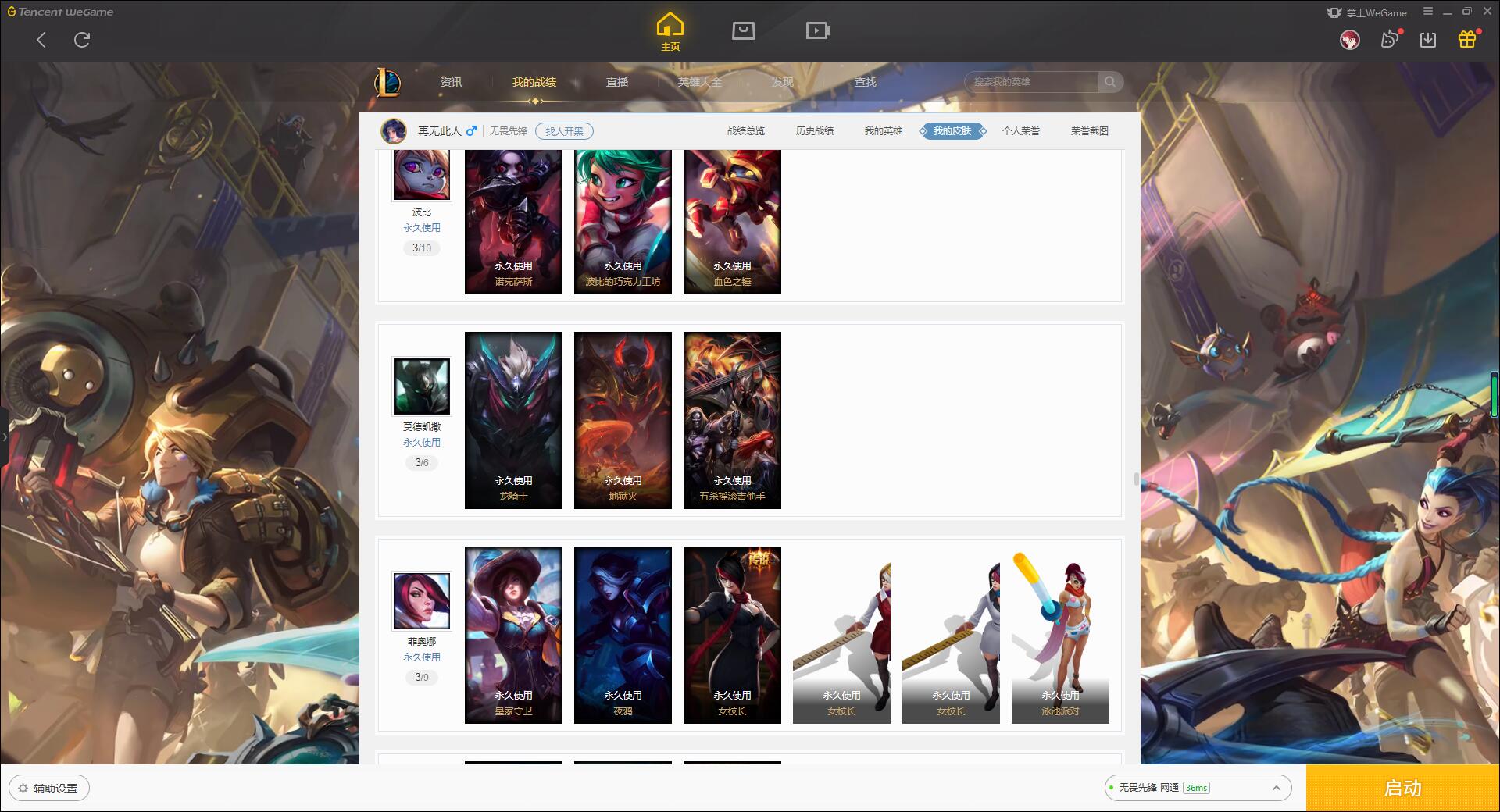Click the 启动 launch button

(x=1403, y=789)
